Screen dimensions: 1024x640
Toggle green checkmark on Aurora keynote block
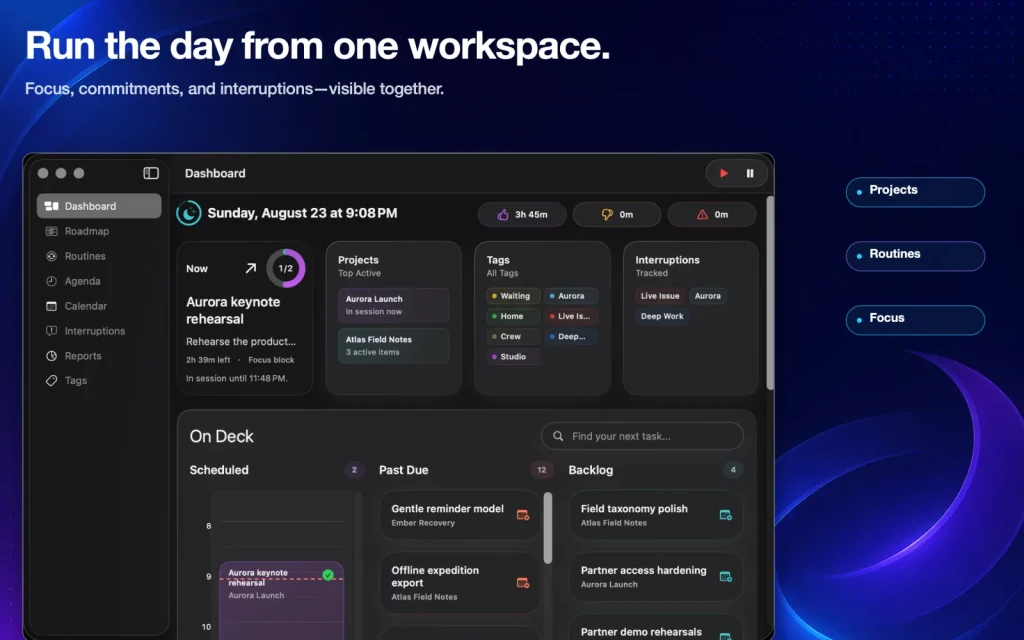328,575
